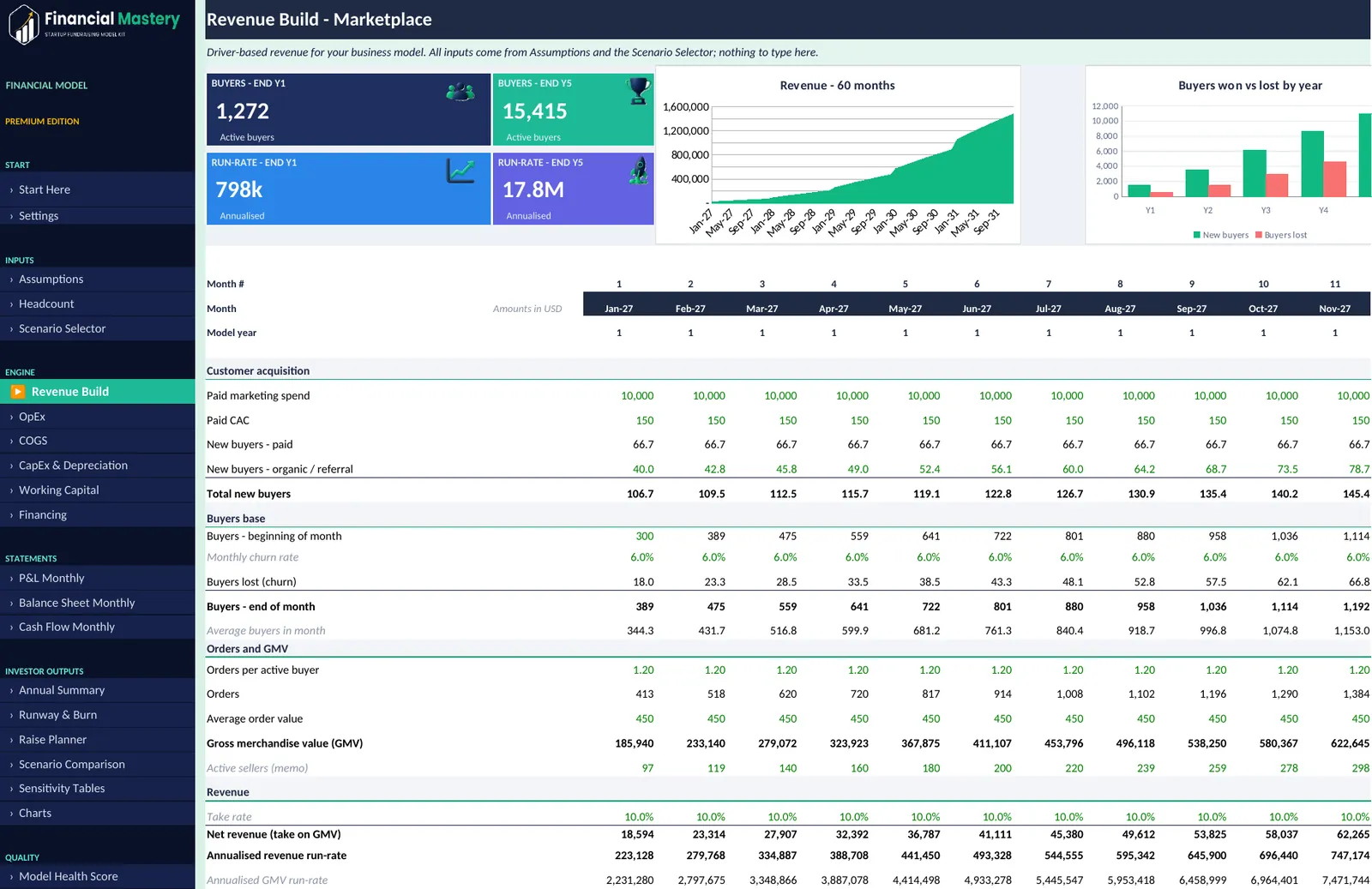Open the Start Here sheet link

pos(98,189)
